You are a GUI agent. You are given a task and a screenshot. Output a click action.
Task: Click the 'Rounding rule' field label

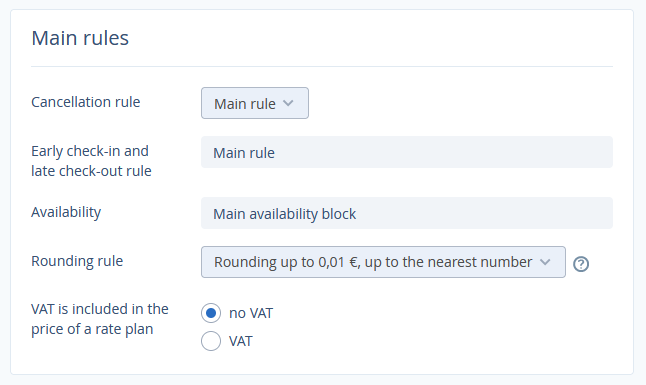click(77, 261)
